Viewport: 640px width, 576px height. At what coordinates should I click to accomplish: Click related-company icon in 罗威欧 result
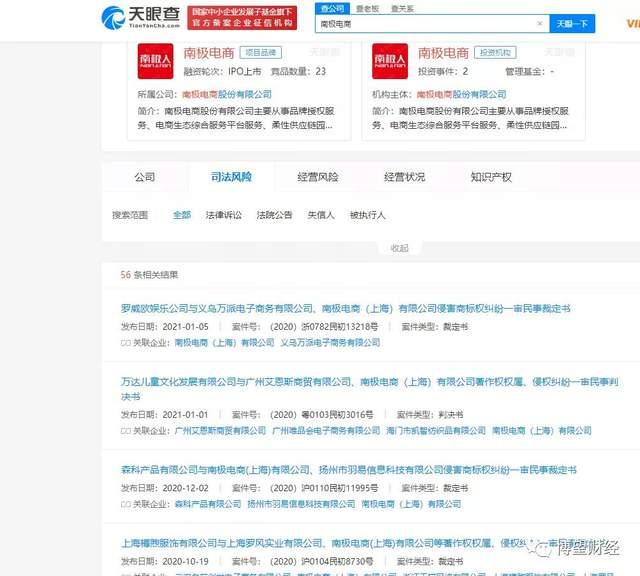click(125, 342)
